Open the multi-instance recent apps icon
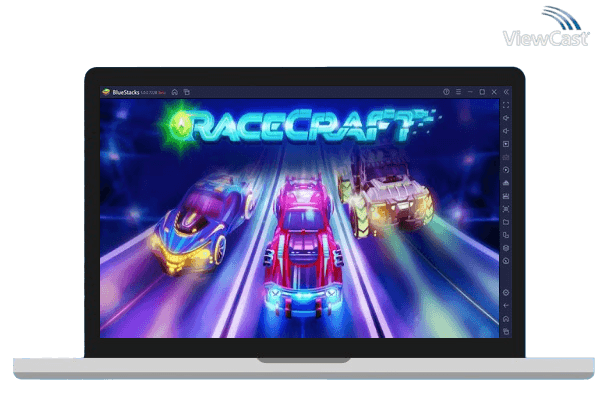This screenshot has width=602, height=414. tap(187, 92)
